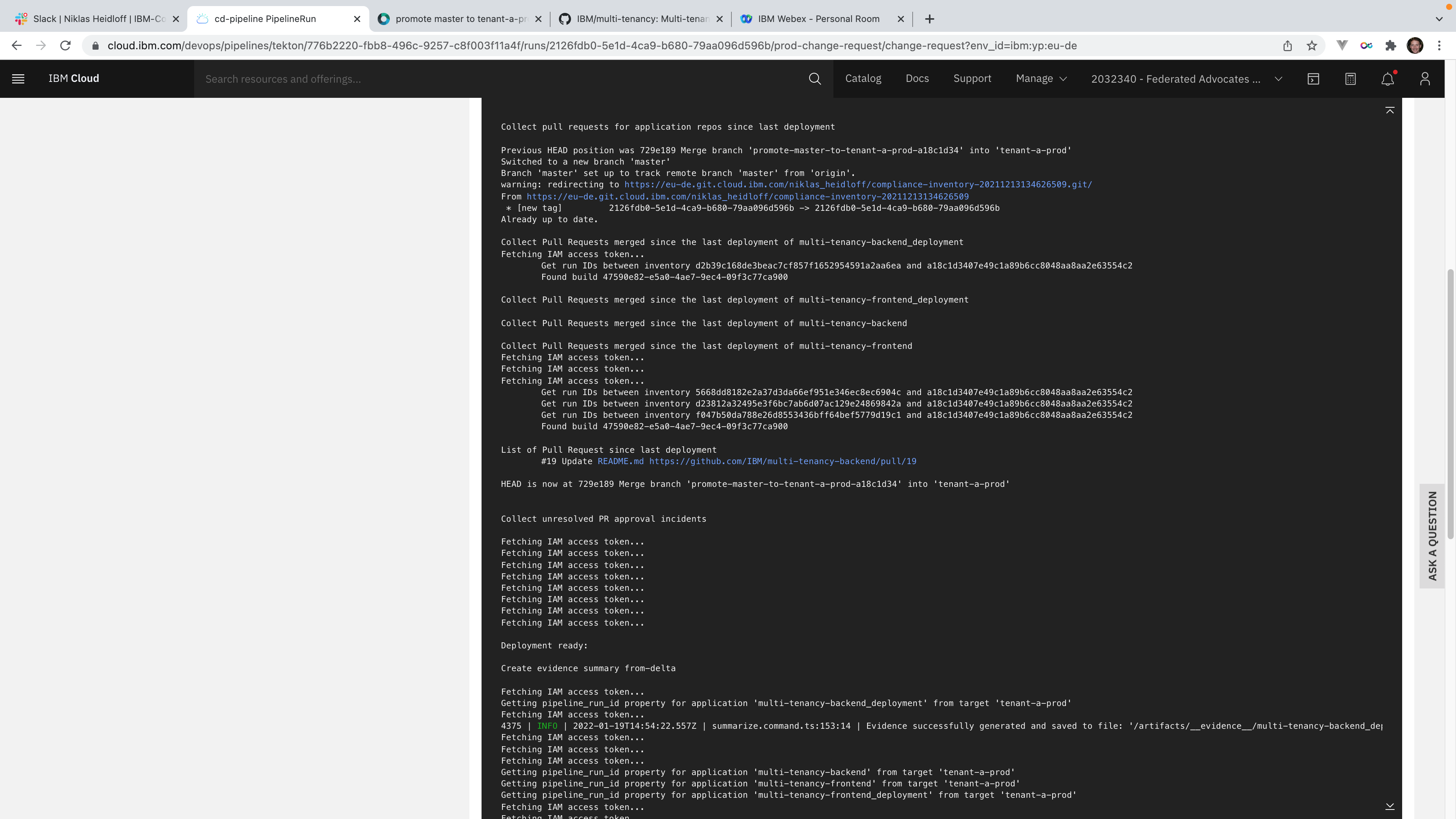1456x819 pixels.
Task: Open the cost estimator calculator icon
Action: click(x=1350, y=78)
